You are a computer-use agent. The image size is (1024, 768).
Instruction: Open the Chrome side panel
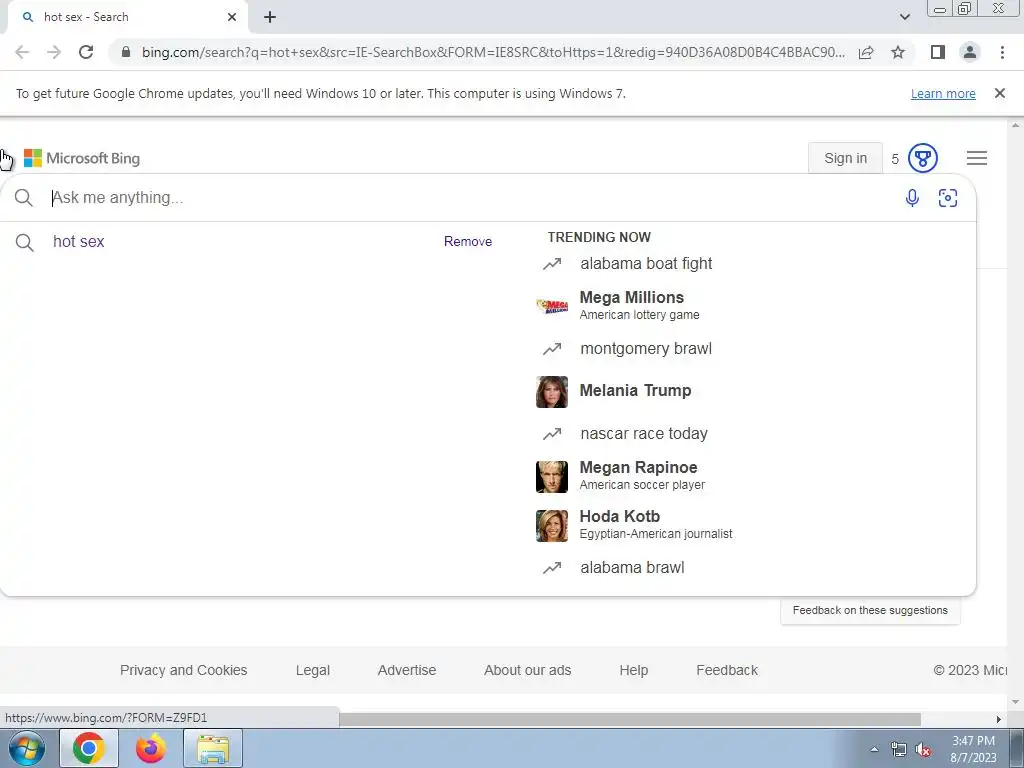coord(938,52)
